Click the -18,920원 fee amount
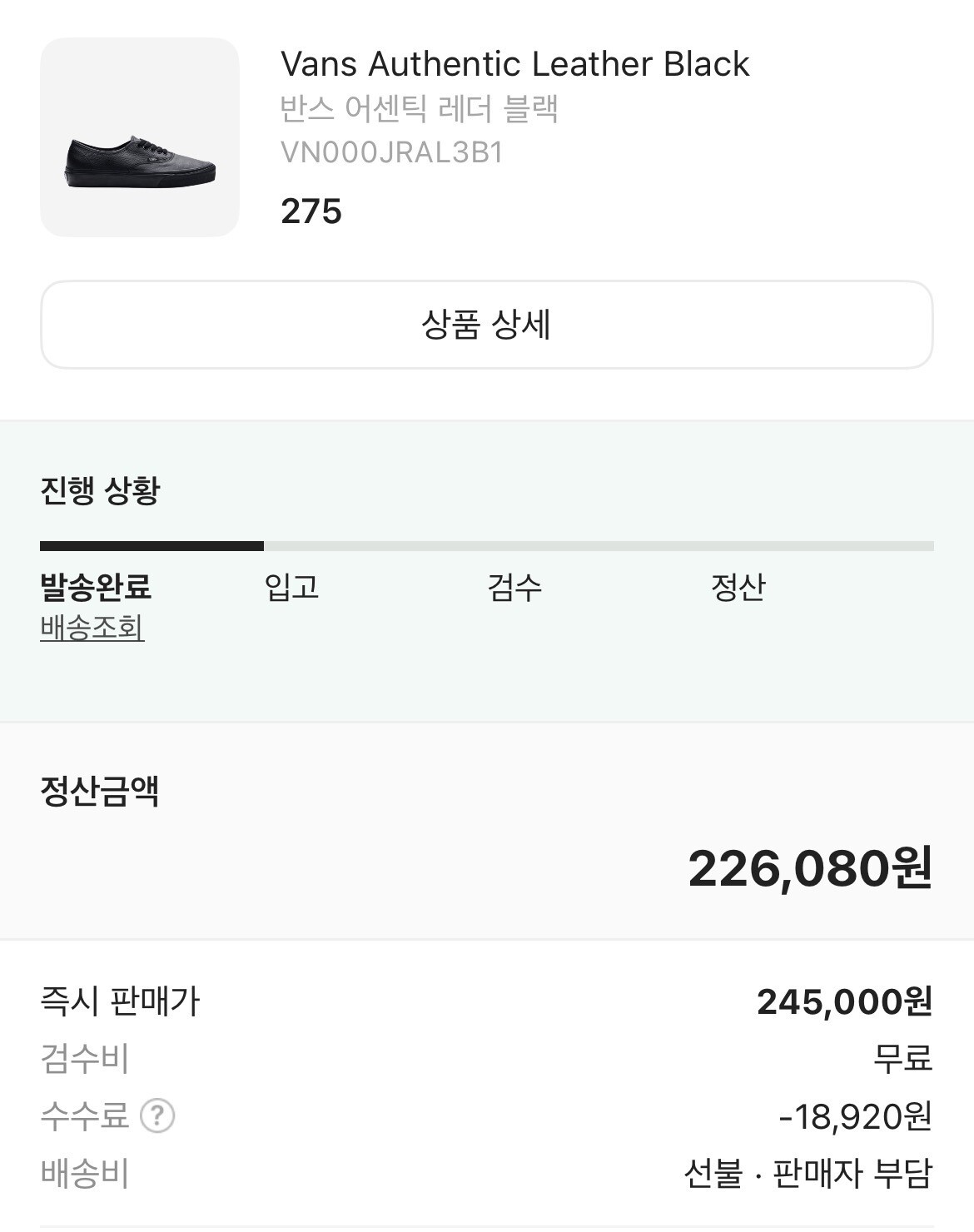 pyautogui.click(x=855, y=1116)
